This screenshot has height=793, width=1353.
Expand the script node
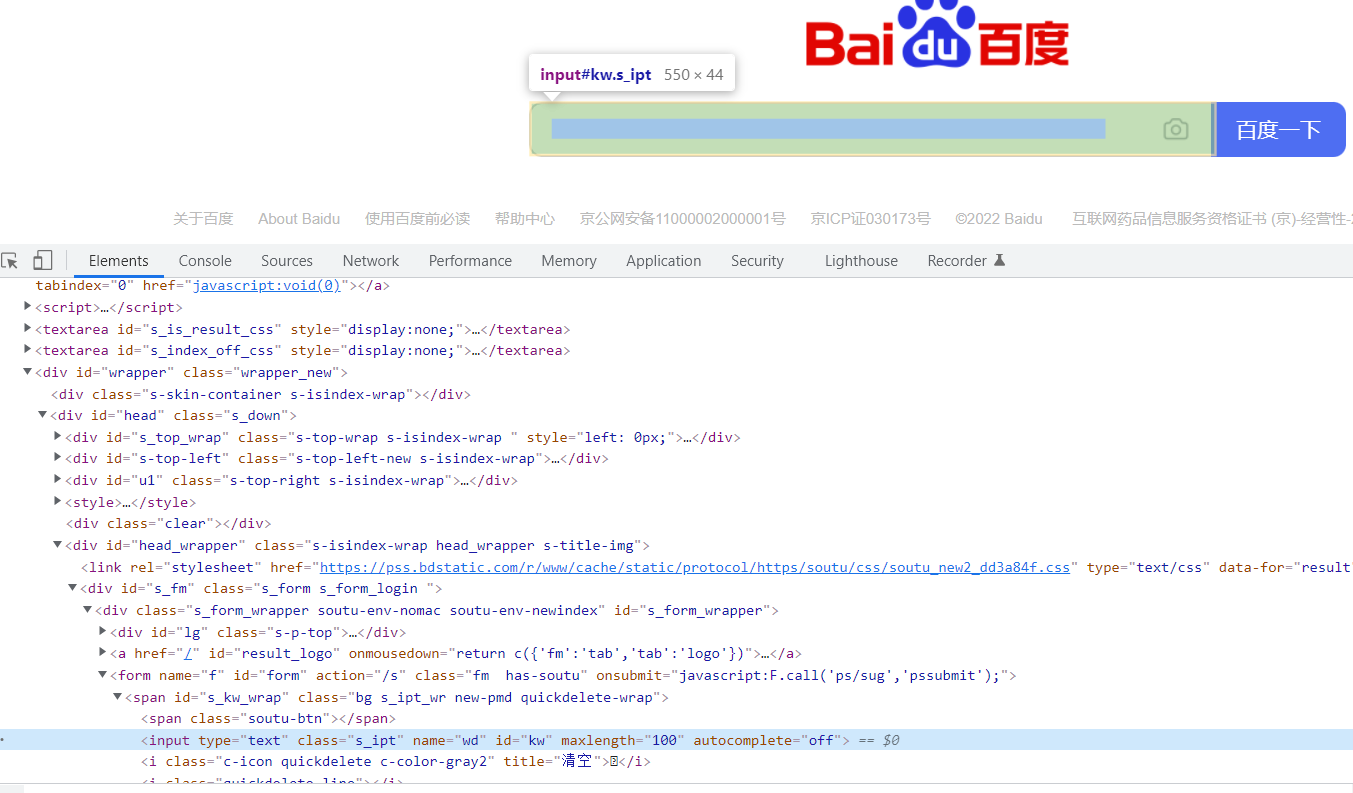[28, 307]
